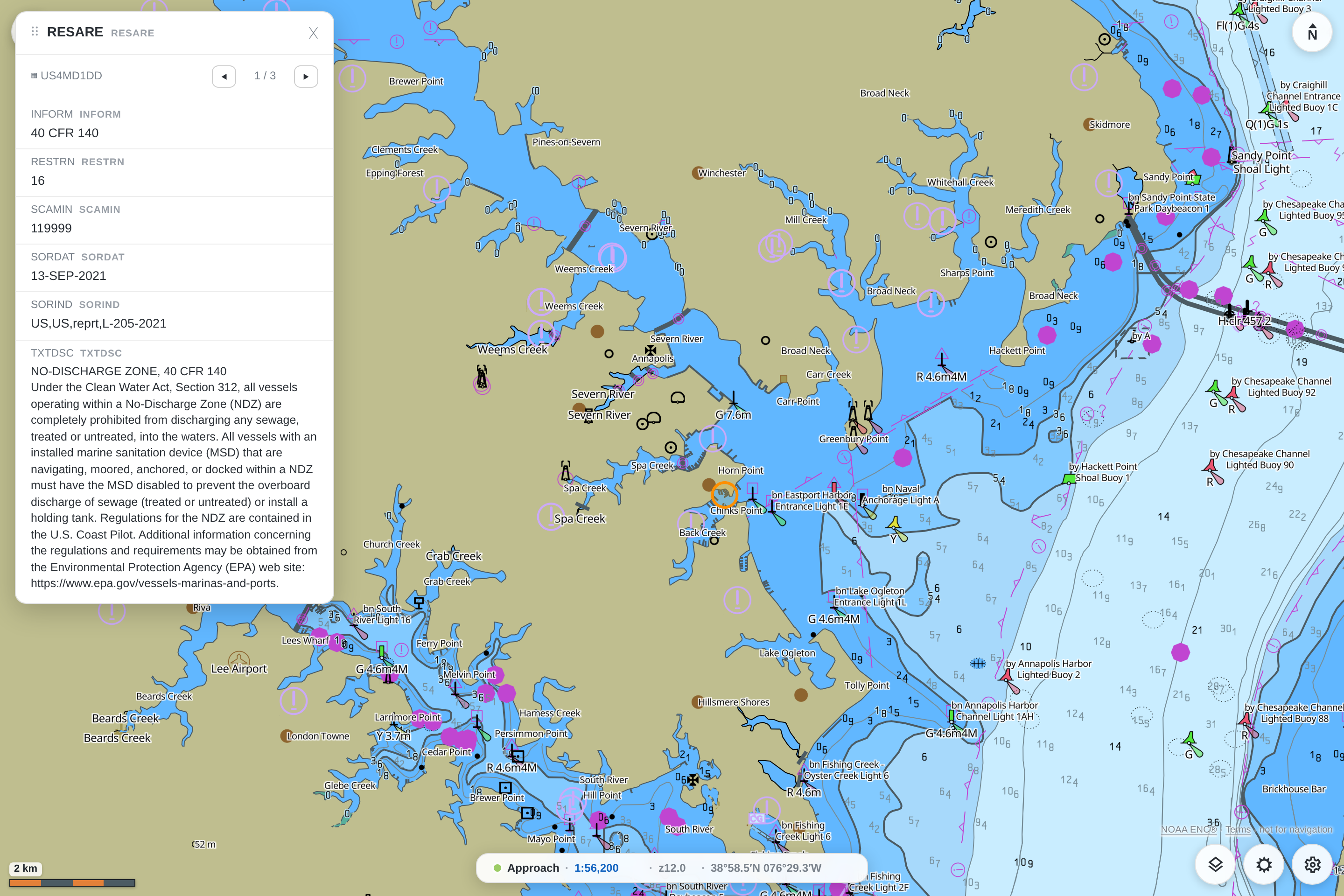Click Eastport Harbor Entrance Light 1E symbol
1344x896 pixels.
[x=771, y=506]
